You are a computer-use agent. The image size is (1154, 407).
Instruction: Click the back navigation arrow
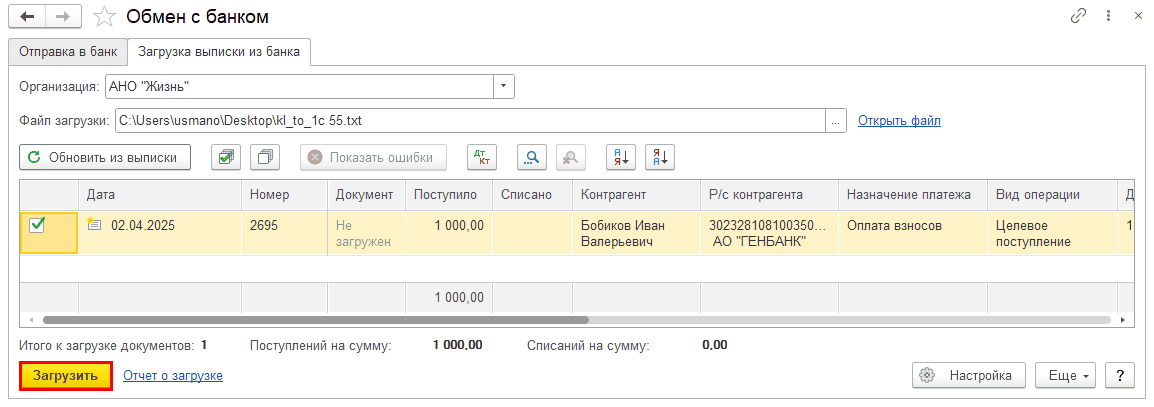point(27,17)
